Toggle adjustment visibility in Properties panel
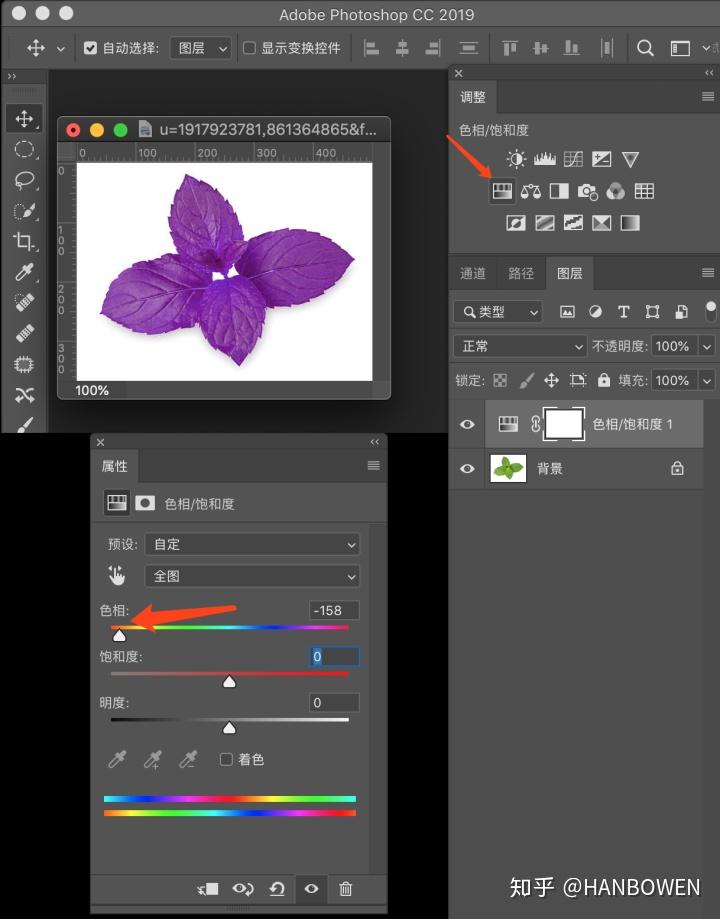 tap(311, 889)
